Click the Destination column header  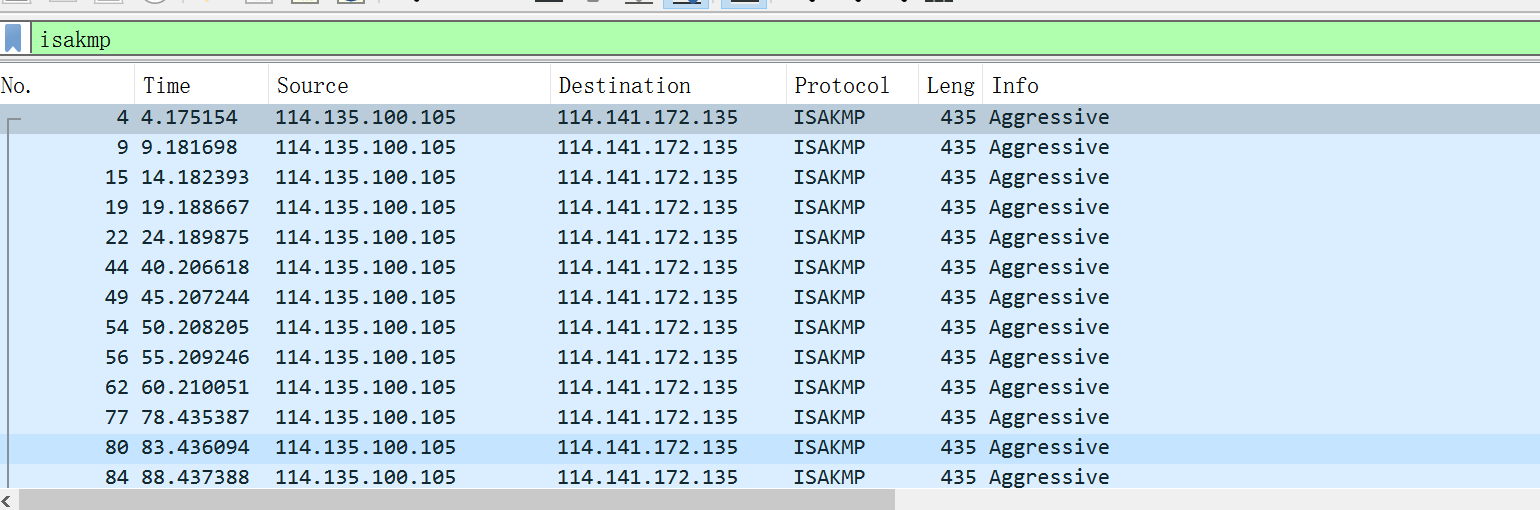click(x=668, y=86)
